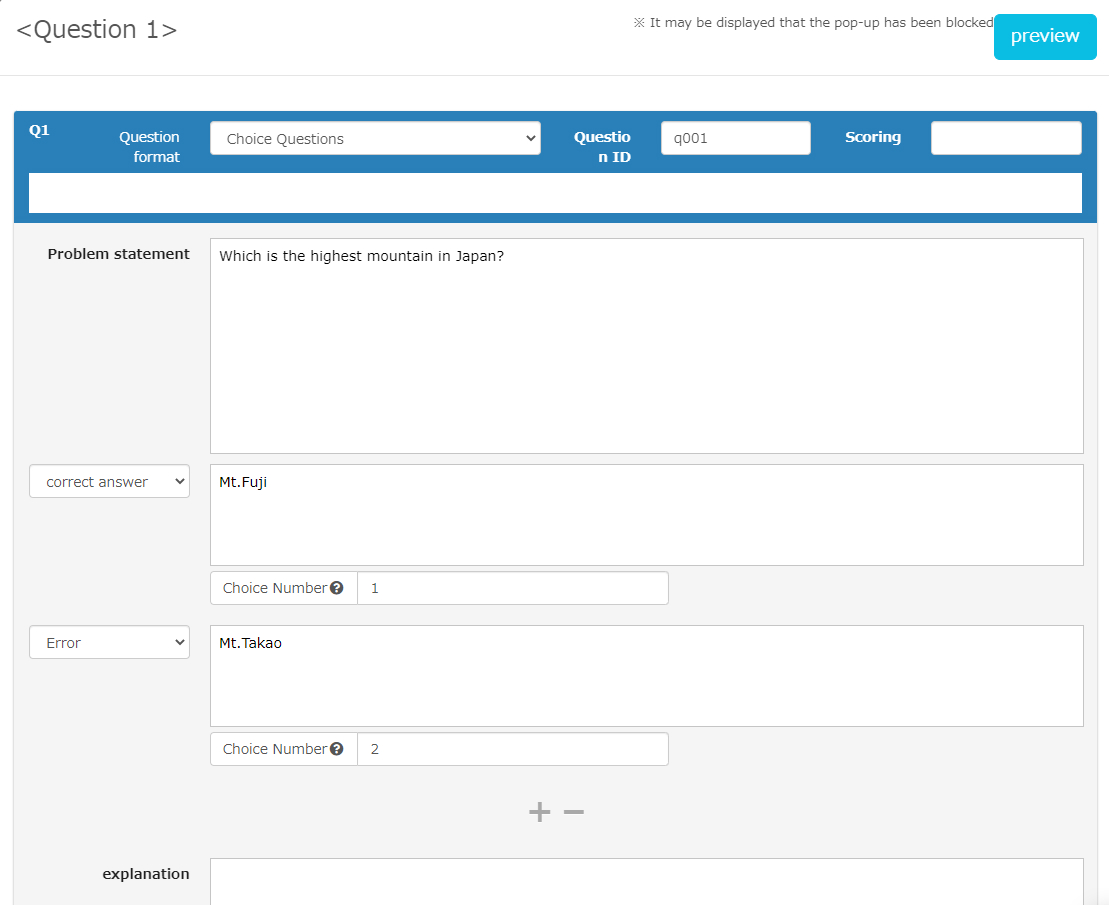Expand the 'Error' answer type dropdown

[x=109, y=643]
